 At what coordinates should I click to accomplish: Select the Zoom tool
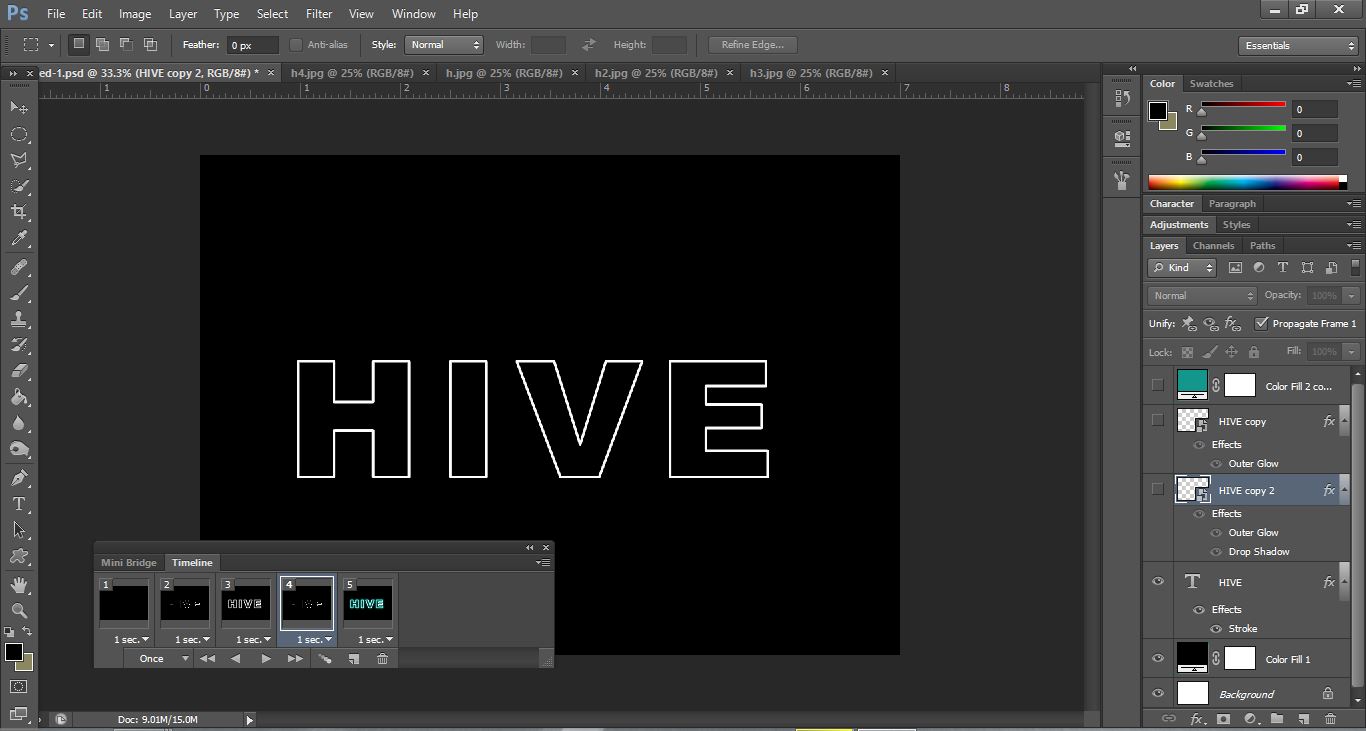19,610
